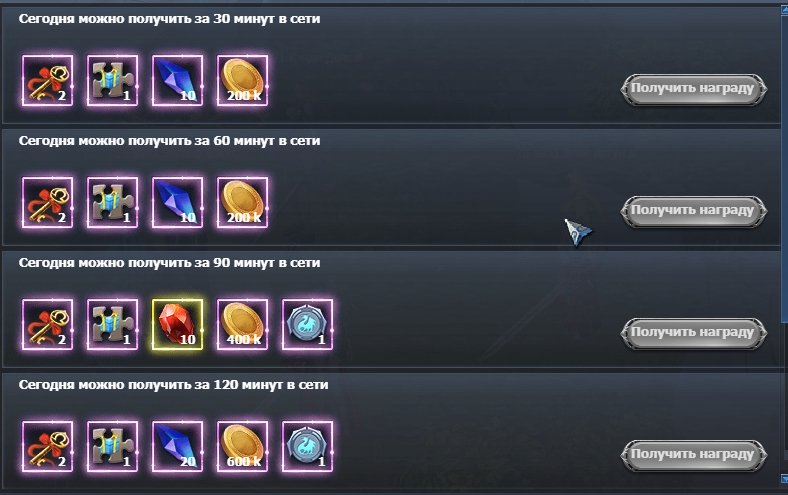The width and height of the screenshot is (788, 495).
Task: Click blue crystal in the 30-minute row
Action: [x=177, y=80]
